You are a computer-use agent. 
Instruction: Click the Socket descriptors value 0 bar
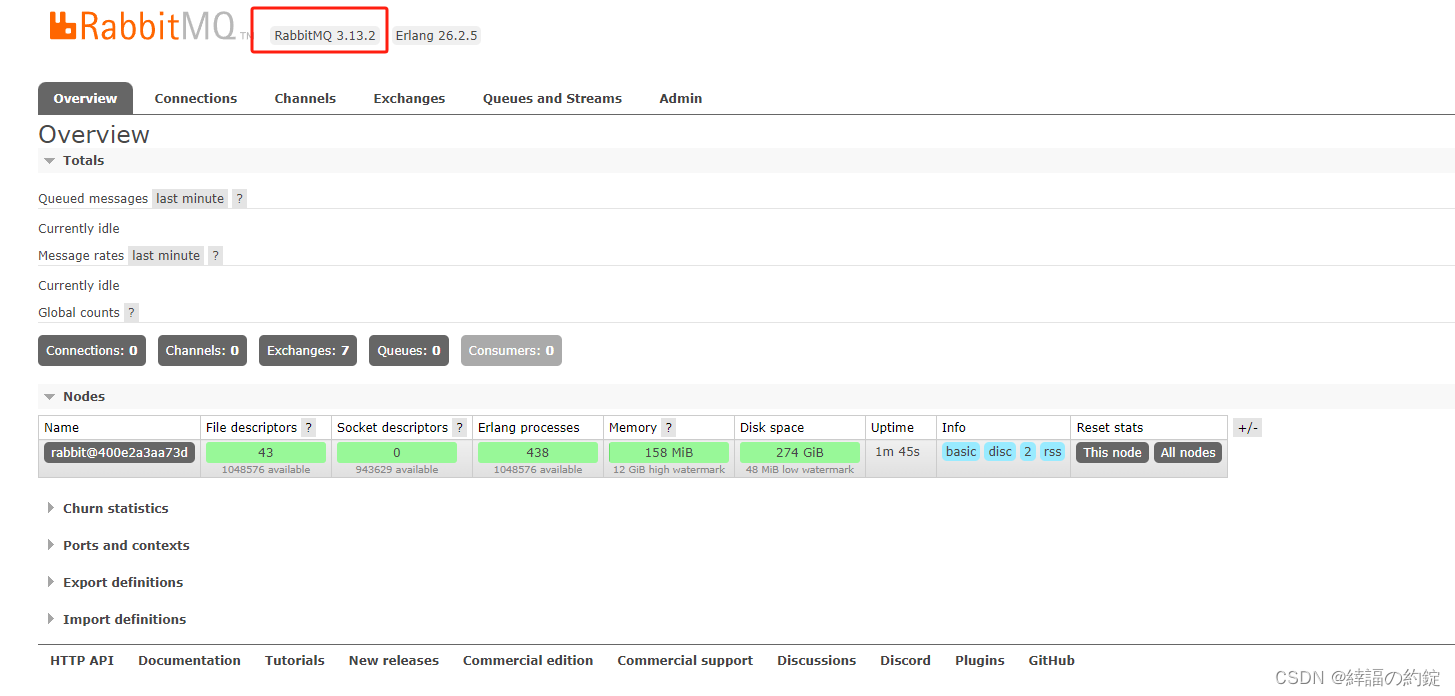click(x=397, y=453)
